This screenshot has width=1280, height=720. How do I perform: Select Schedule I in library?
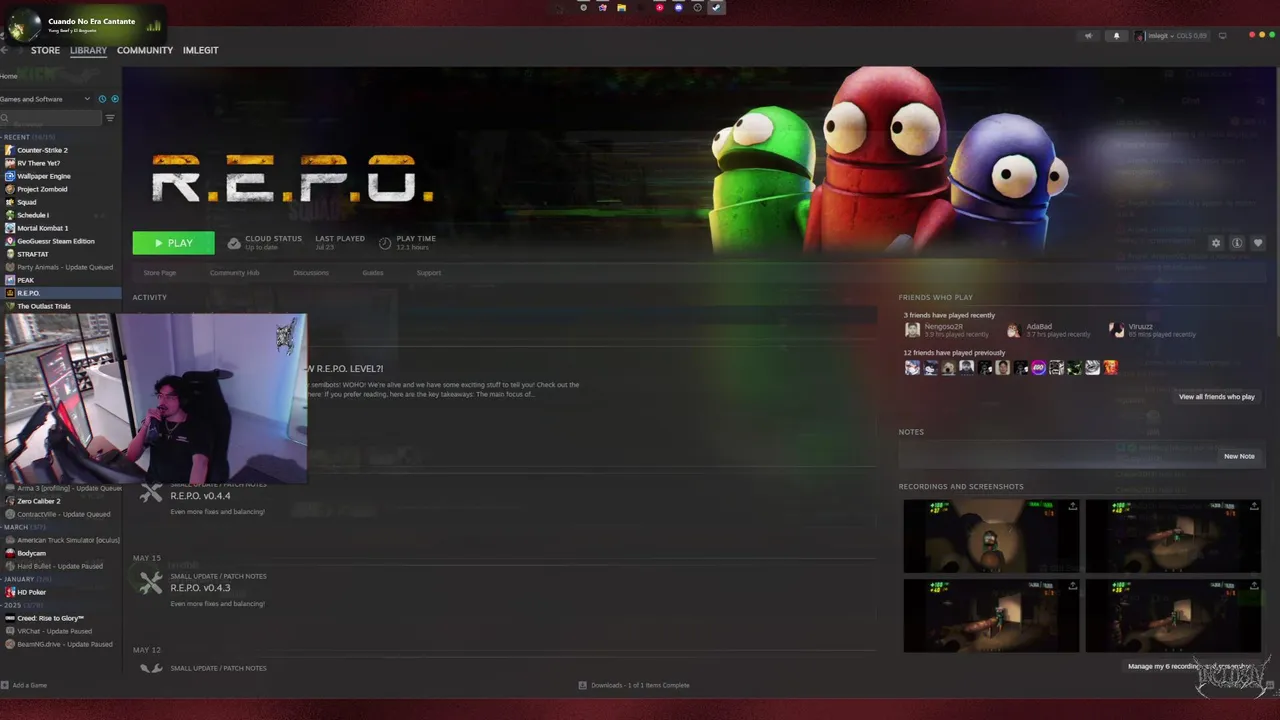33,215
